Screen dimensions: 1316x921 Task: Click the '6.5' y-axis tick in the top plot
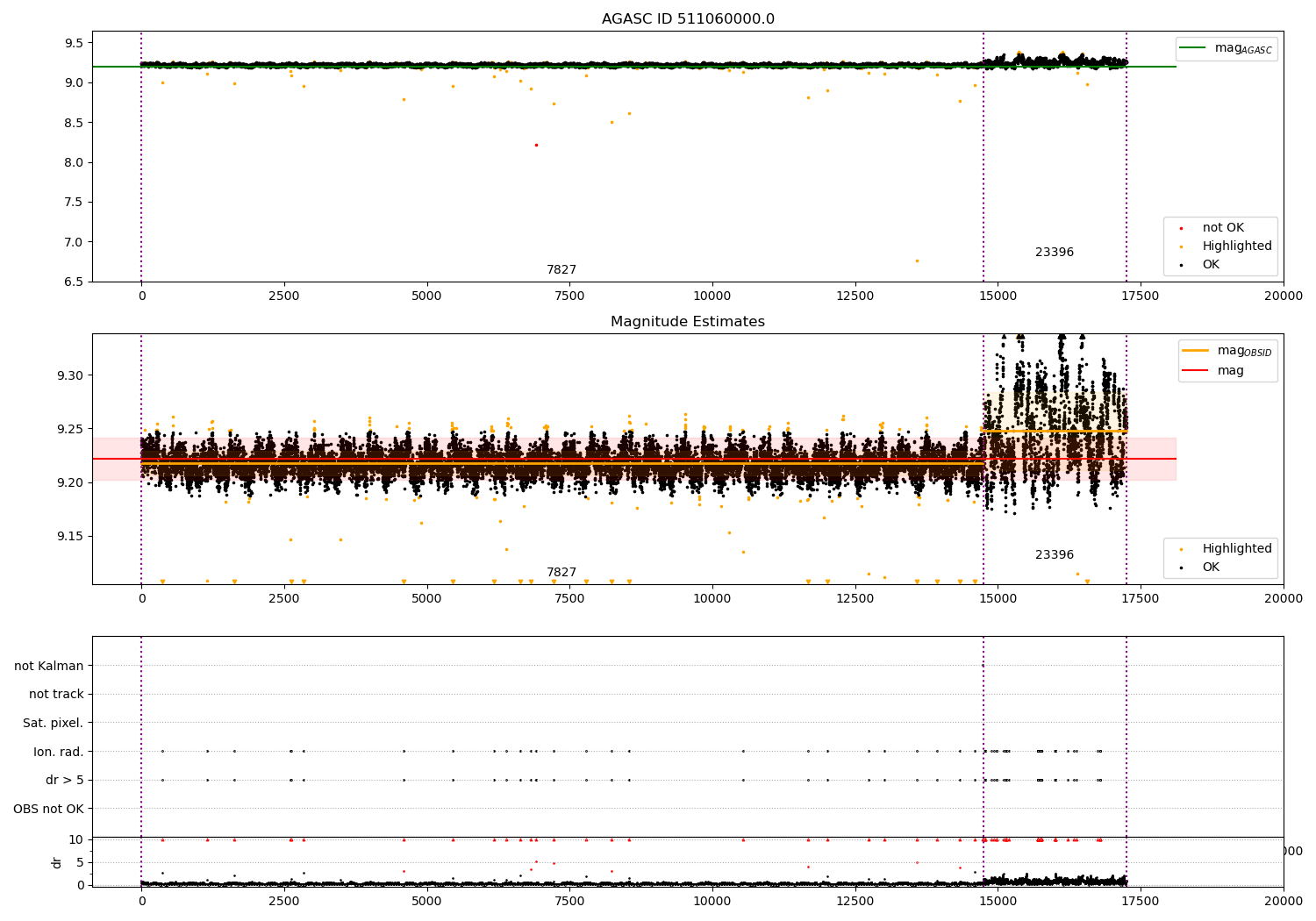tap(74, 282)
